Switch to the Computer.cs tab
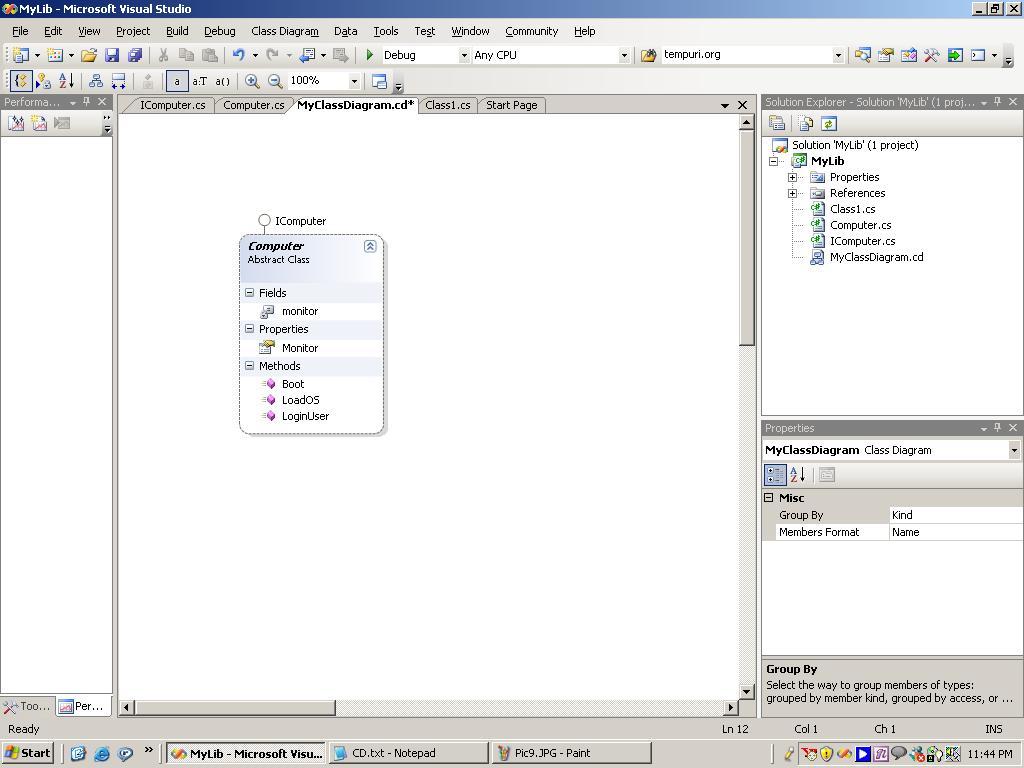 point(253,105)
